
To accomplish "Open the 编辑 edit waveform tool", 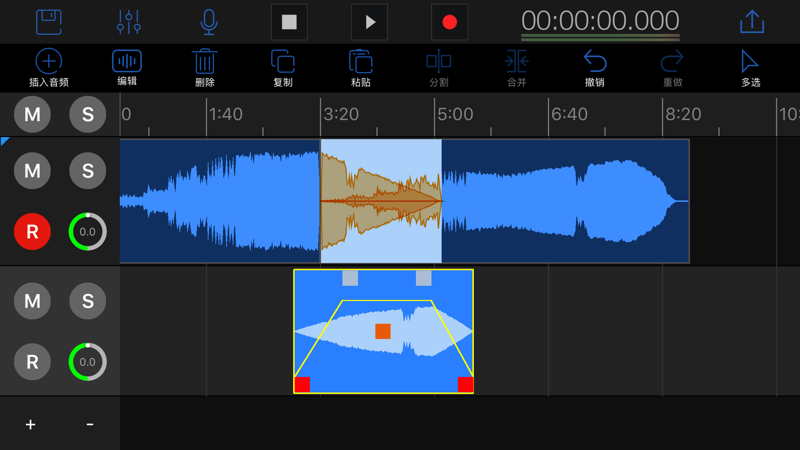I will pos(127,68).
